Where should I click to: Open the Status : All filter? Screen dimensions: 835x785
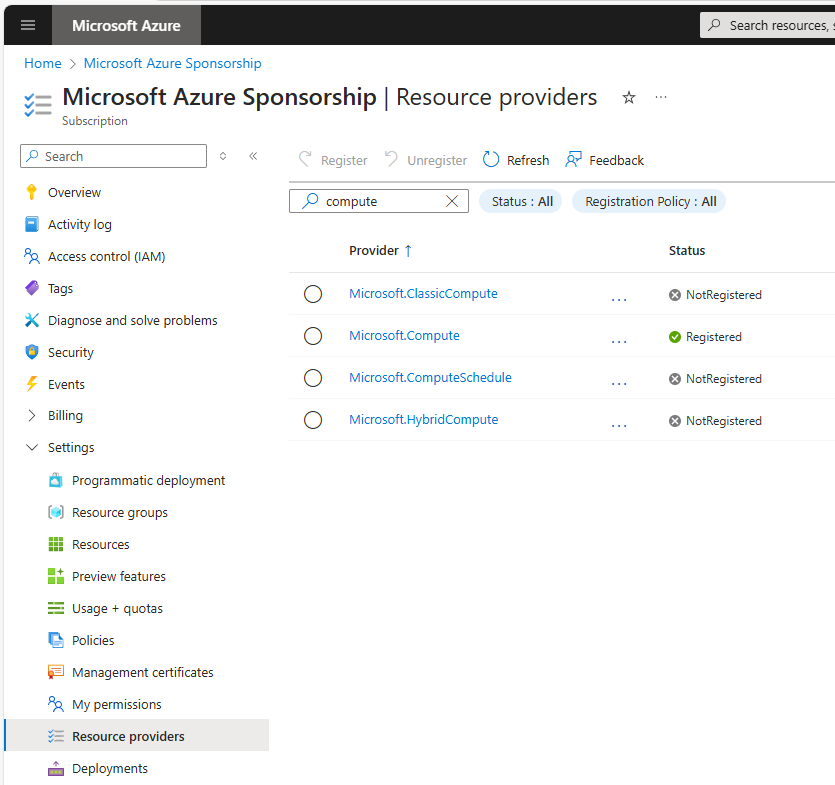(x=521, y=201)
